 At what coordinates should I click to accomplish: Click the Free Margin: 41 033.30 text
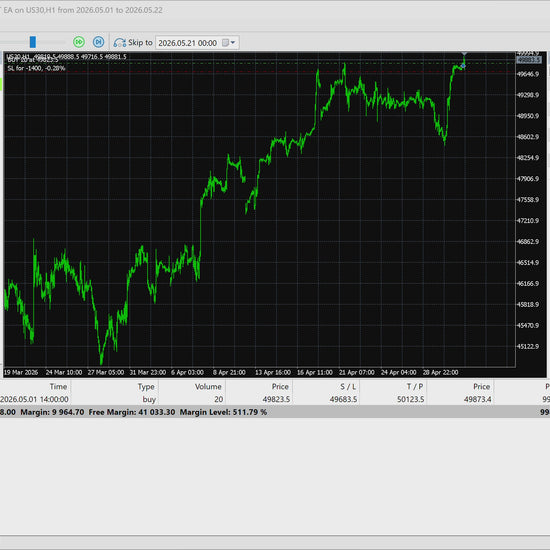coord(132,412)
